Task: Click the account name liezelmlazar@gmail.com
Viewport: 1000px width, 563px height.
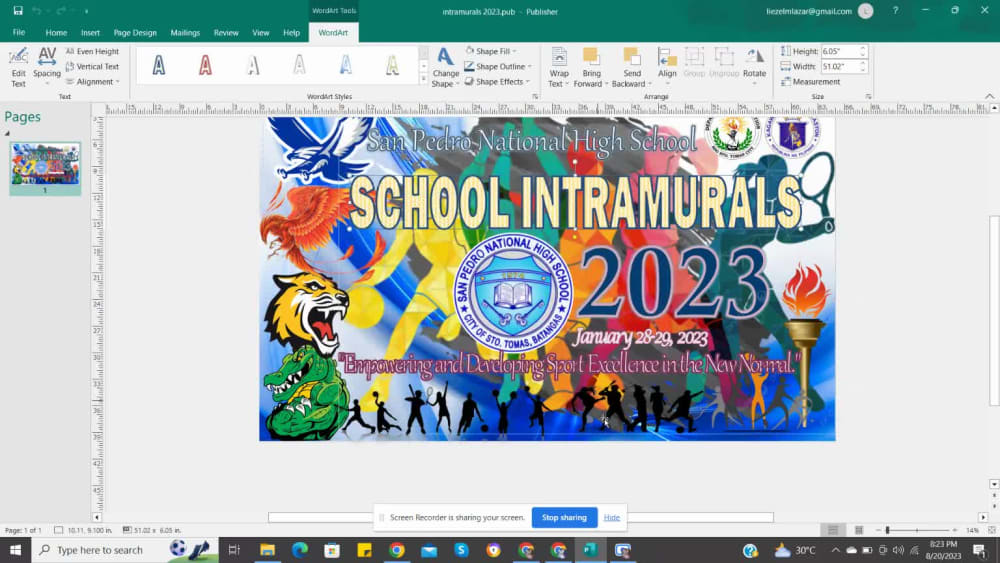Action: coord(809,11)
